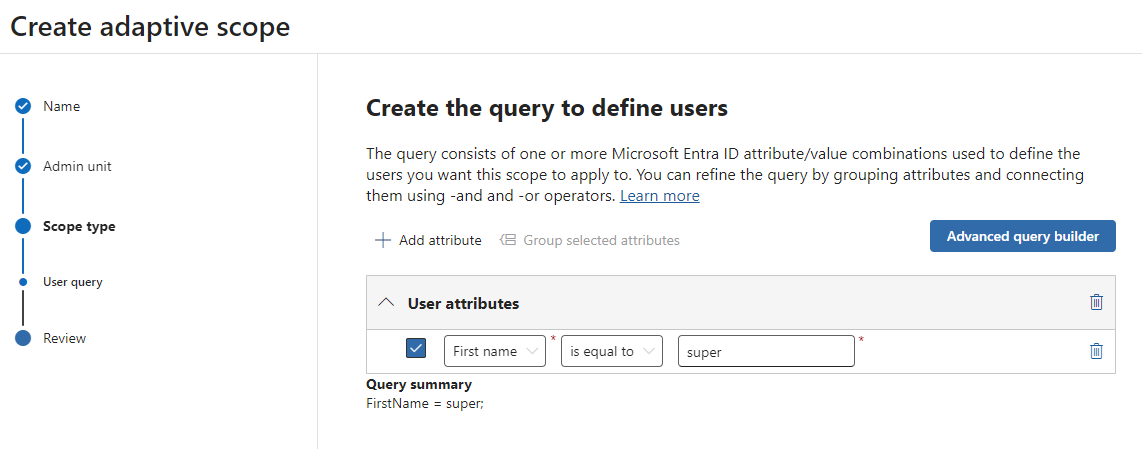Go to the Admin unit step
The height and width of the screenshot is (449, 1142).
click(77, 166)
